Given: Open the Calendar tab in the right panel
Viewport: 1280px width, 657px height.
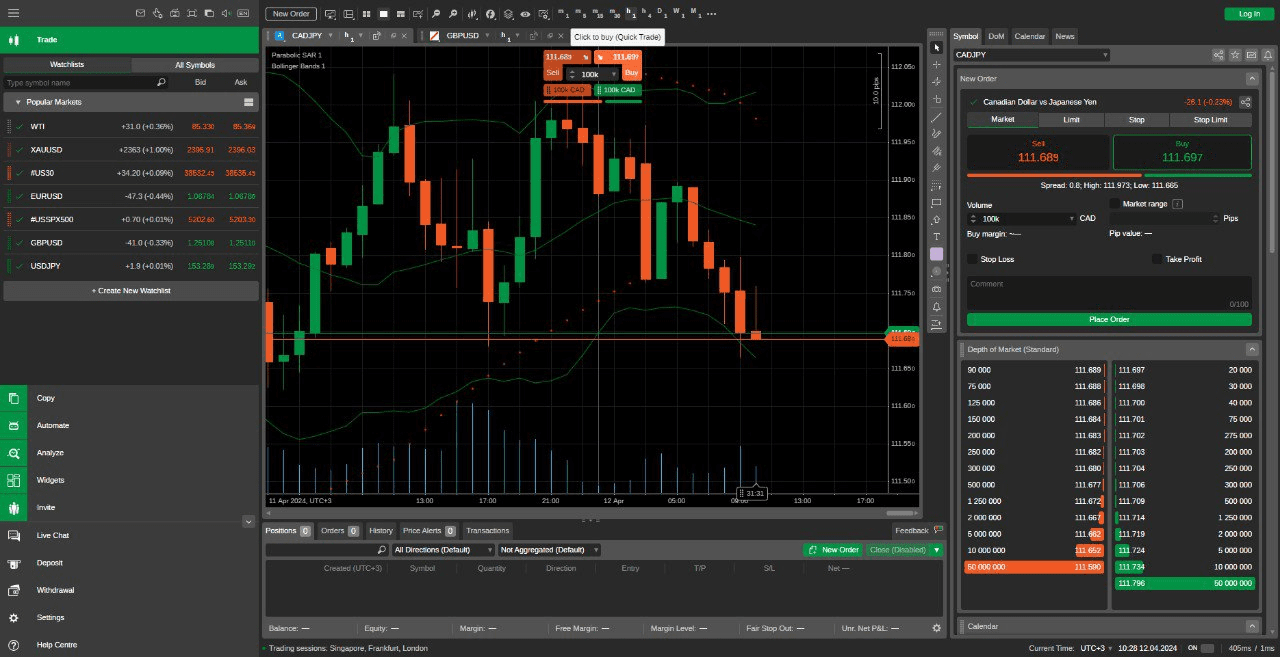Looking at the screenshot, I should coord(1029,36).
